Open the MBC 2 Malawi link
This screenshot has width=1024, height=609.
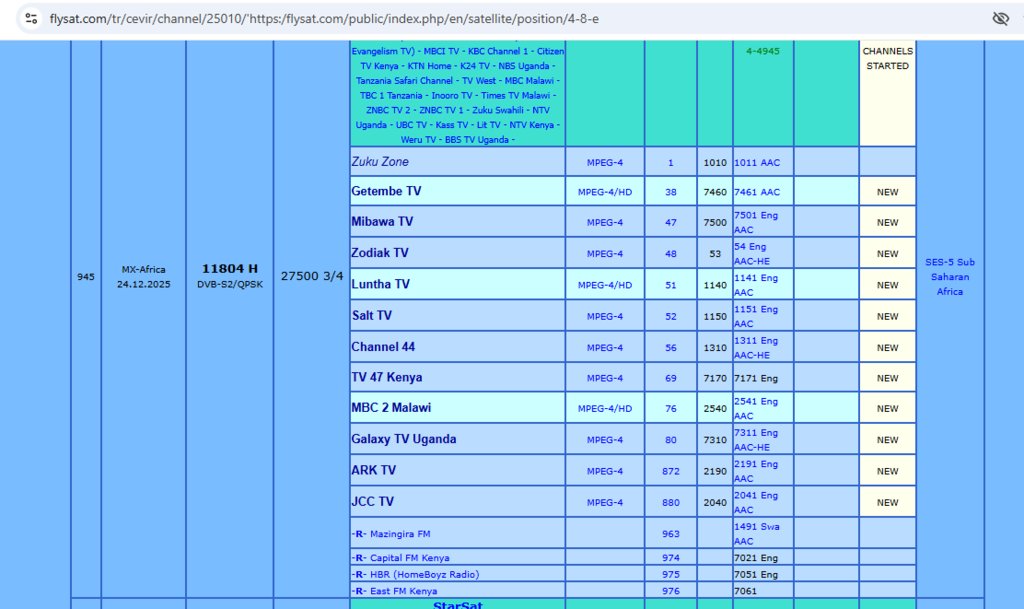[x=391, y=408]
